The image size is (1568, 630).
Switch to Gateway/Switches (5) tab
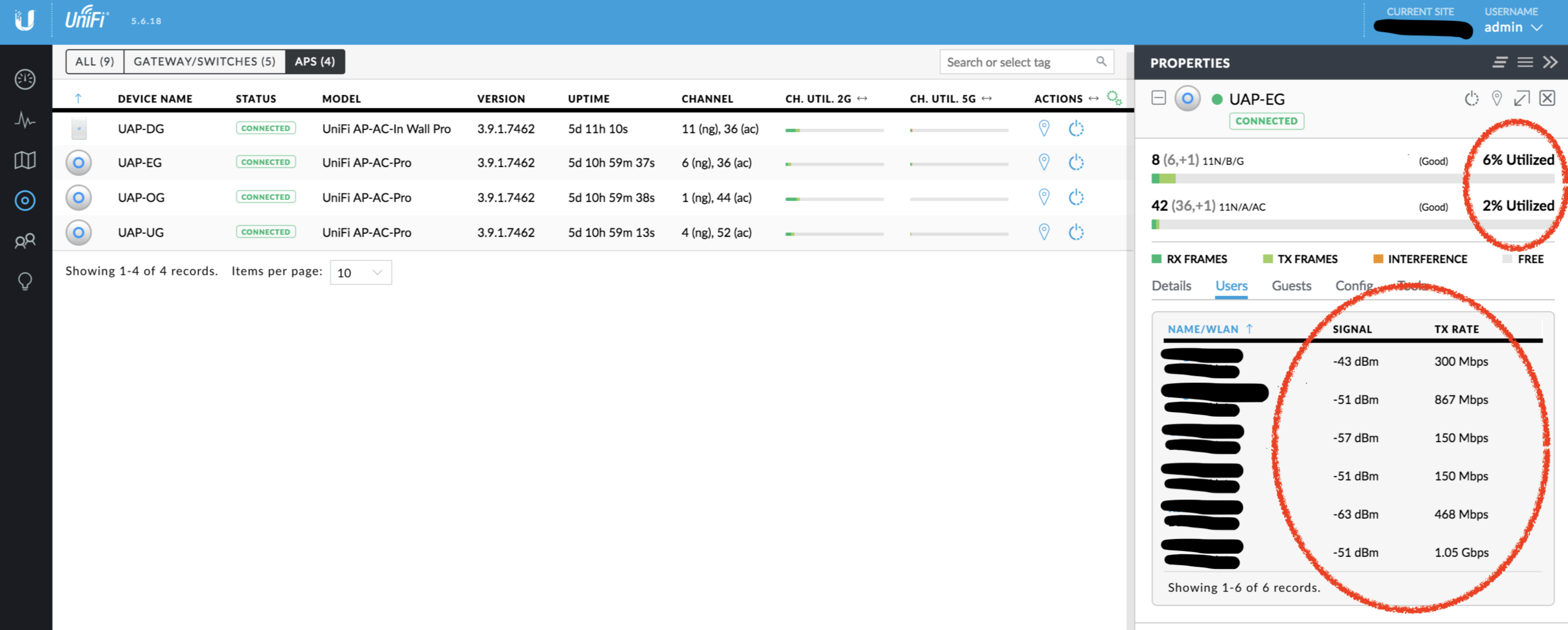click(204, 62)
